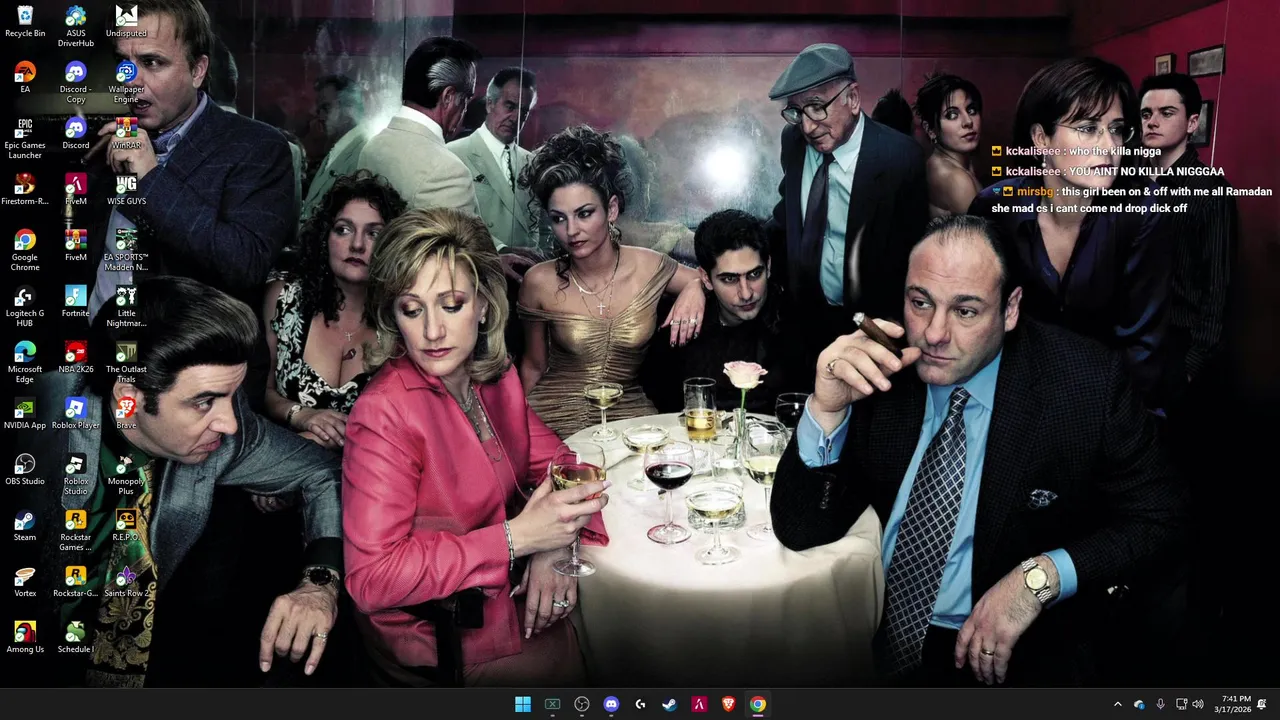
Task: Select the Saints Row 2 desktop icon
Action: 126,581
